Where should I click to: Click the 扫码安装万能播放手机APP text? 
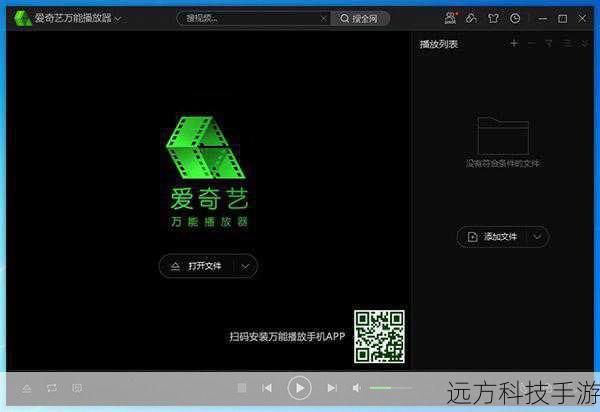(x=287, y=337)
